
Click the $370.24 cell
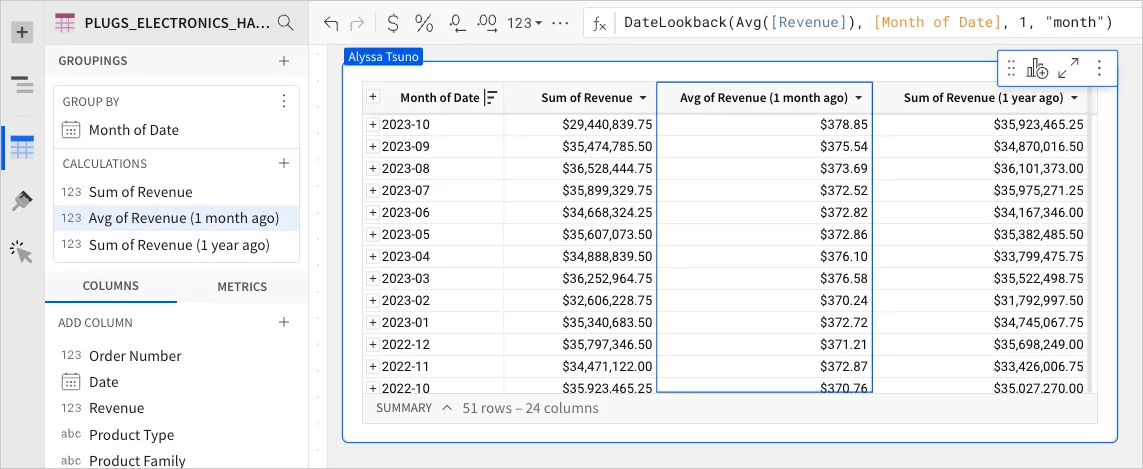(x=765, y=300)
